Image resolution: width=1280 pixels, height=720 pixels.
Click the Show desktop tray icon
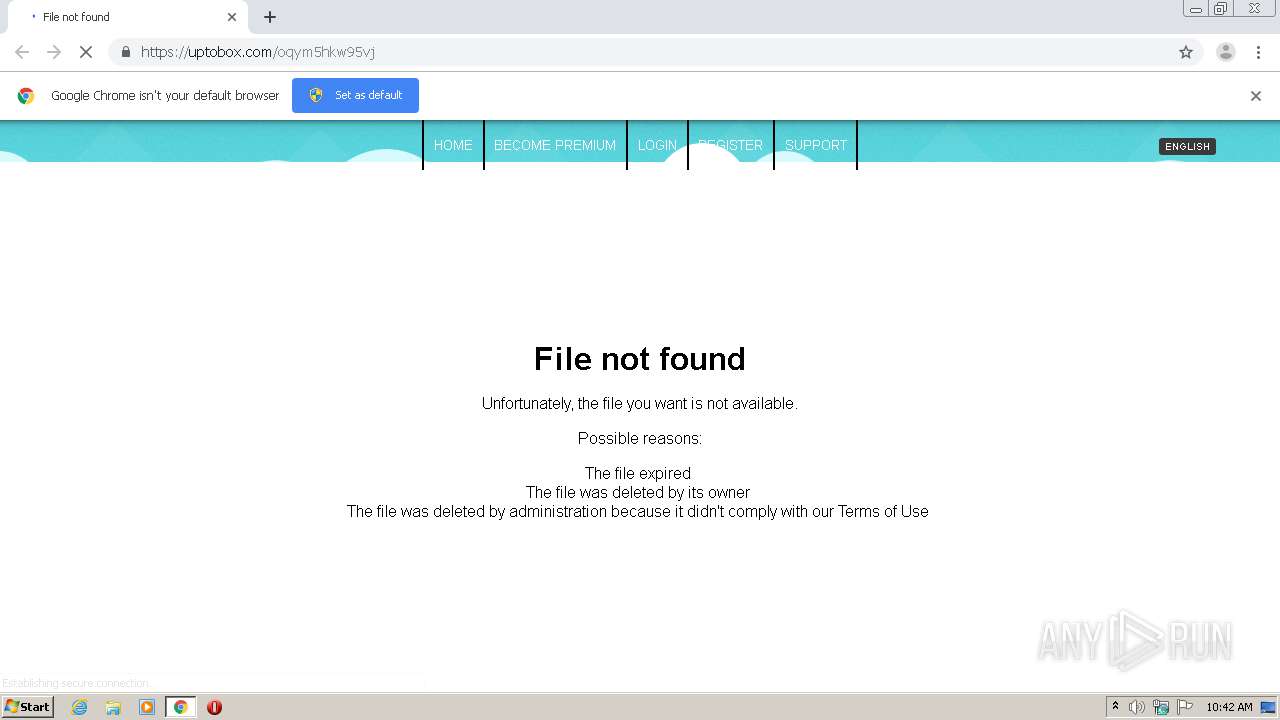coord(1268,707)
